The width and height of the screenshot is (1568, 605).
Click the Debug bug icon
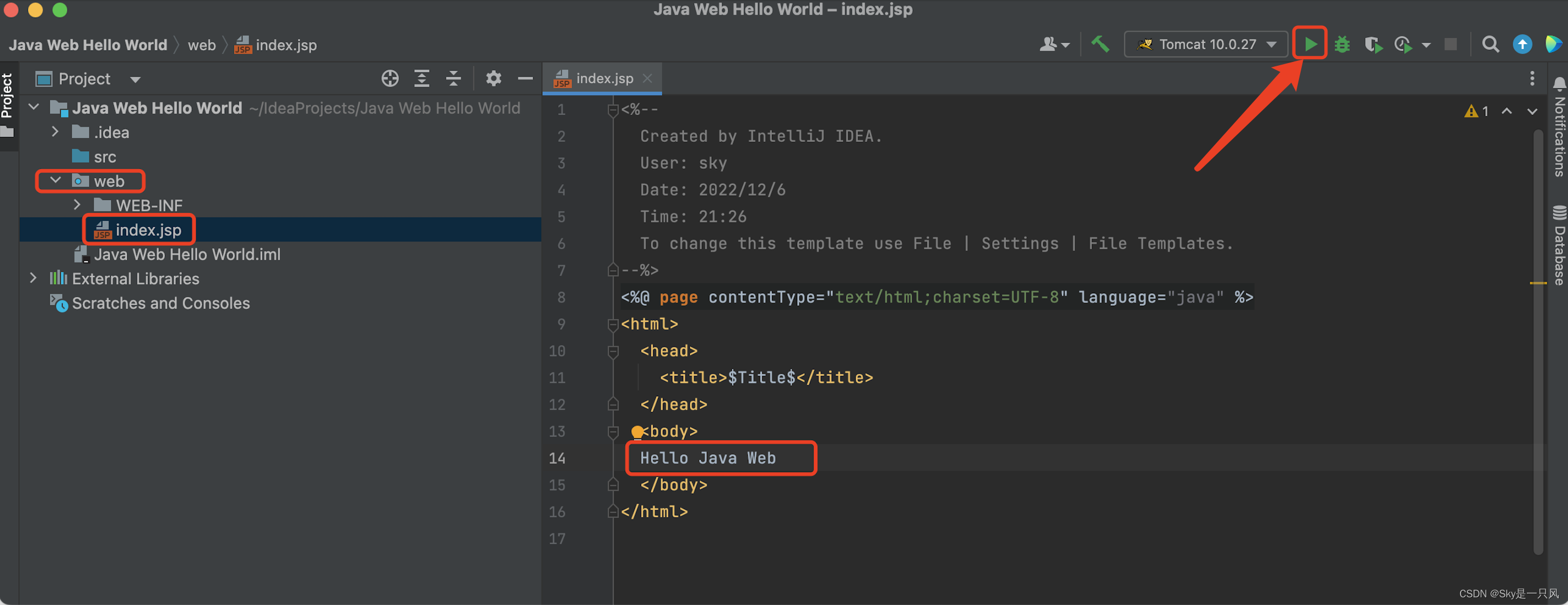(x=1342, y=44)
